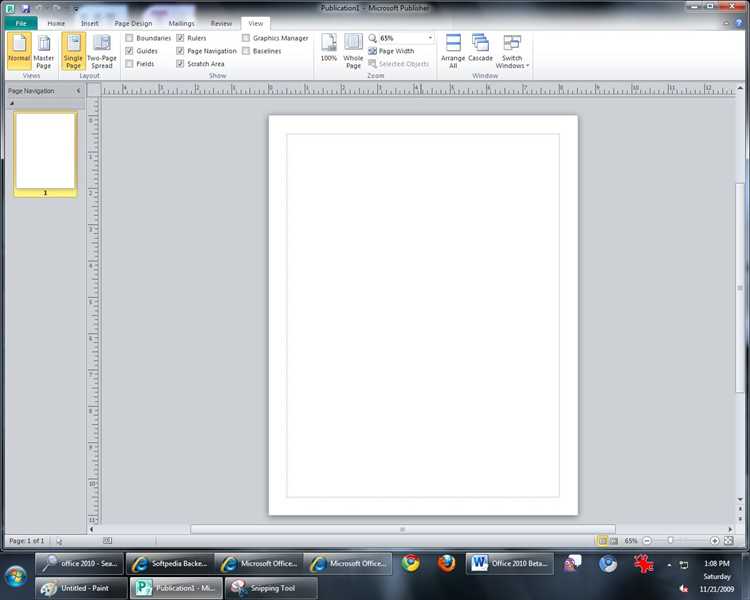Viewport: 750px width, 600px height.
Task: Click Arrange All windows
Action: (x=453, y=51)
